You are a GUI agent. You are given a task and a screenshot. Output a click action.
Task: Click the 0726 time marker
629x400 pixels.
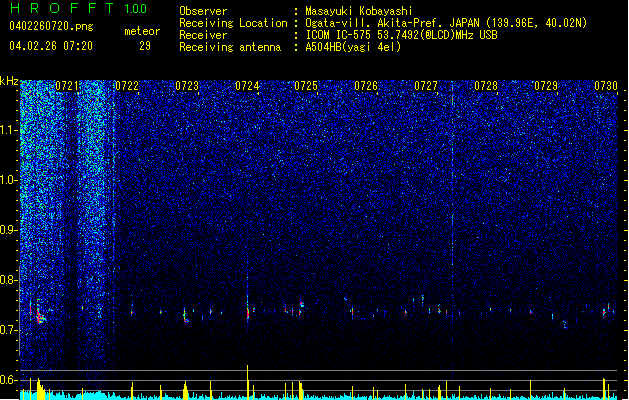[x=366, y=86]
